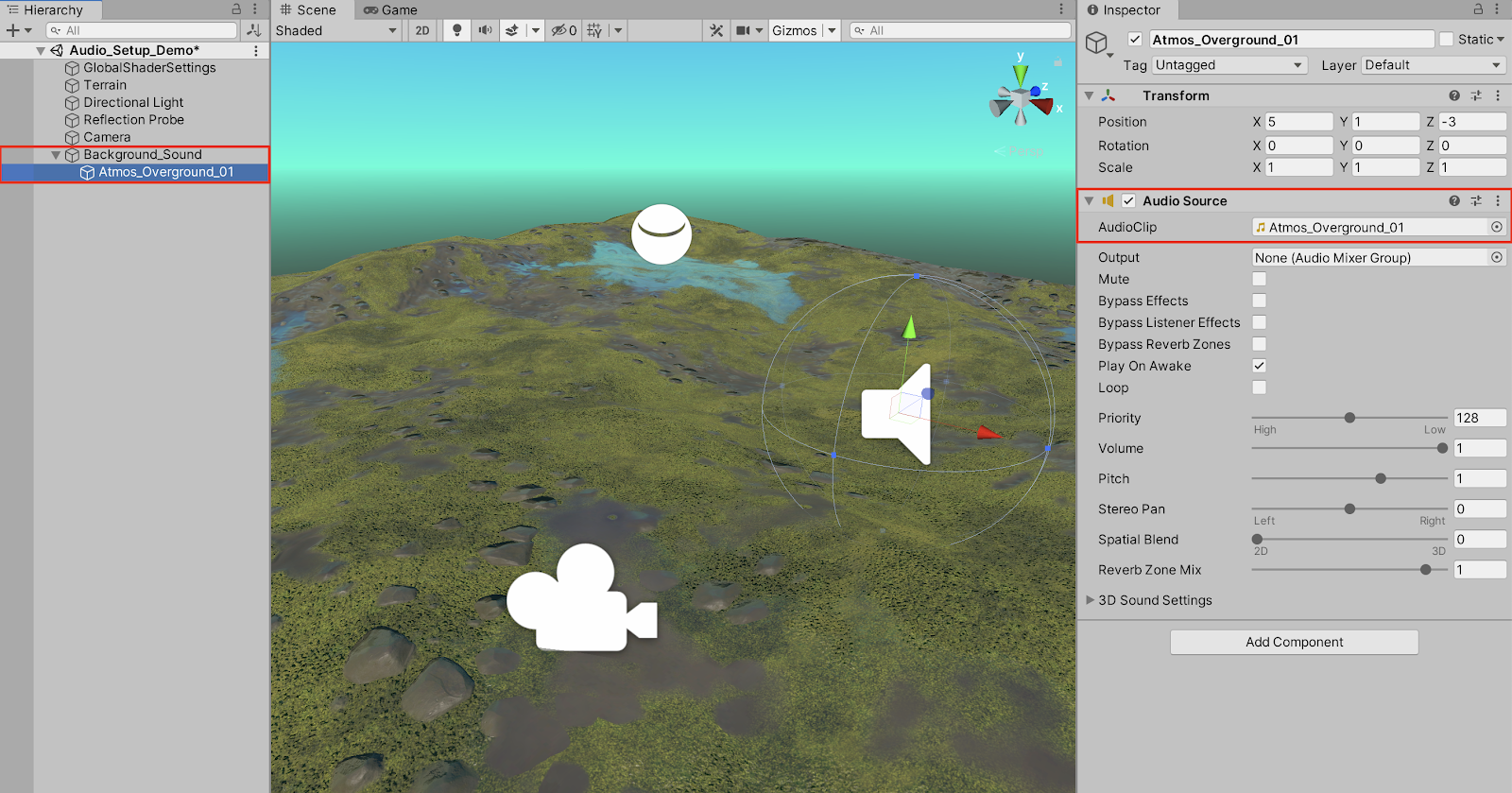The height and width of the screenshot is (793, 1512).
Task: Toggle the grid visibility icon in Scene toolbar
Action: click(x=594, y=30)
